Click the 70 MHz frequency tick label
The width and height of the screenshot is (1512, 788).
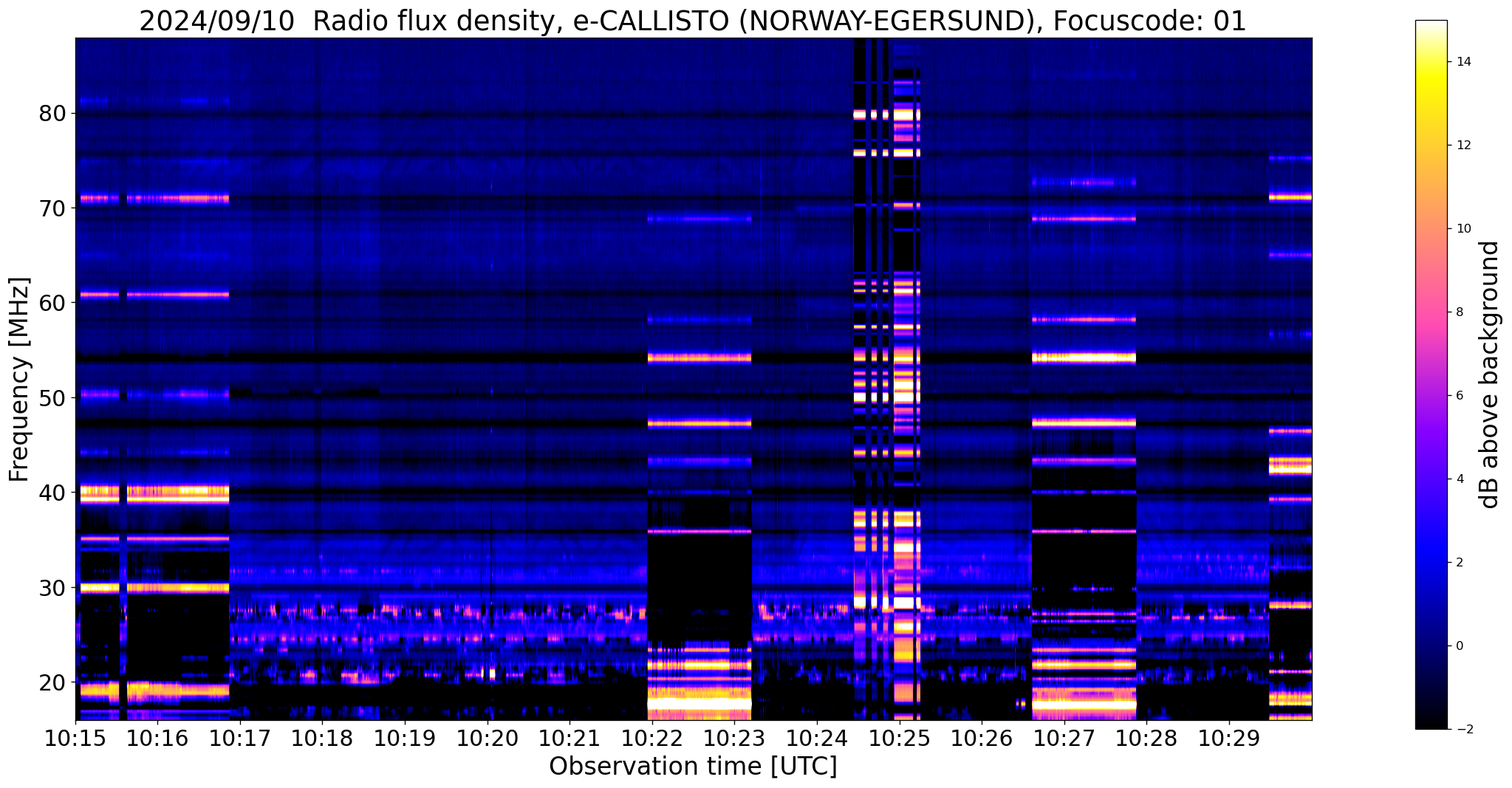(x=53, y=208)
